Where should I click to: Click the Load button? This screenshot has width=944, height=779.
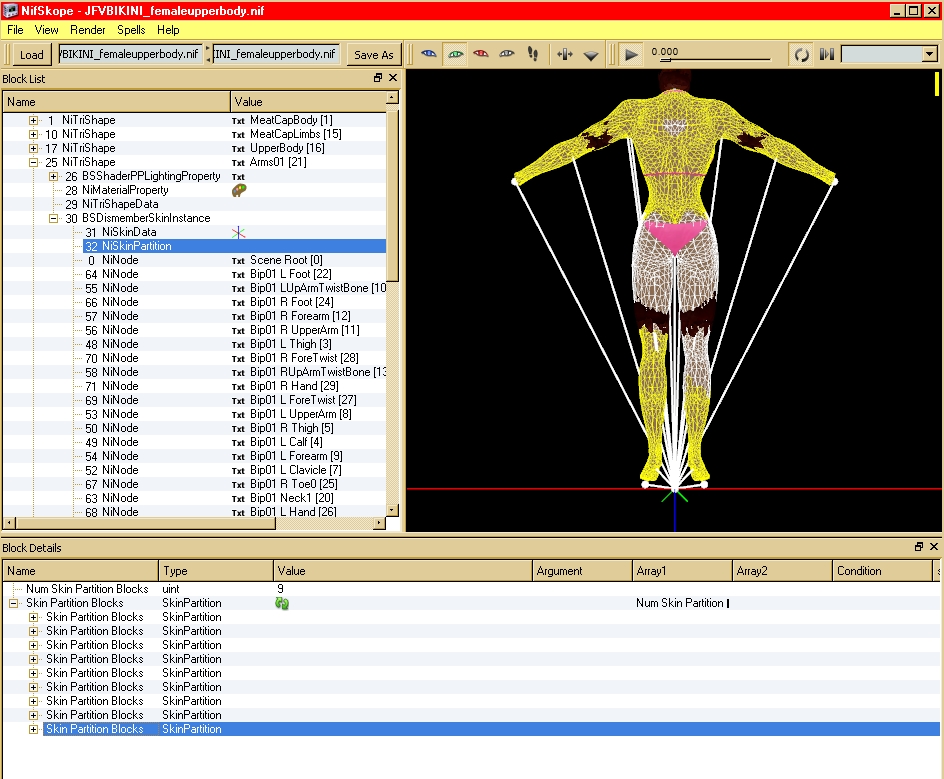coord(31,55)
